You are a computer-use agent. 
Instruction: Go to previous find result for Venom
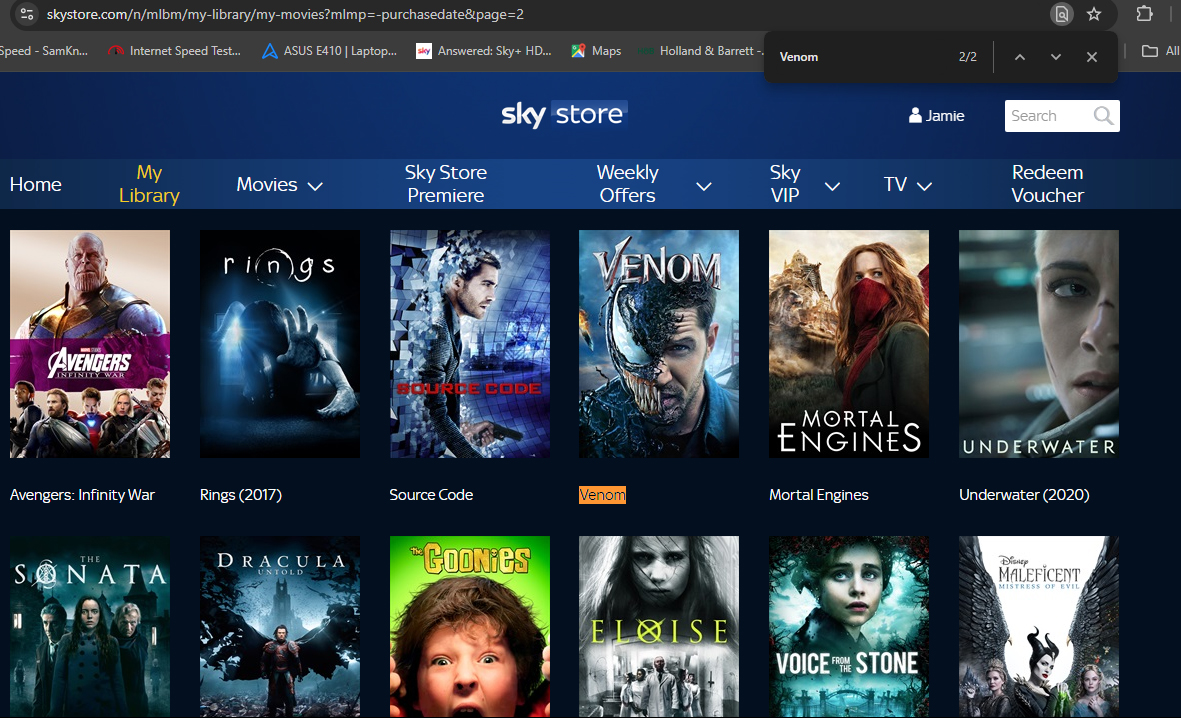[x=1020, y=57]
